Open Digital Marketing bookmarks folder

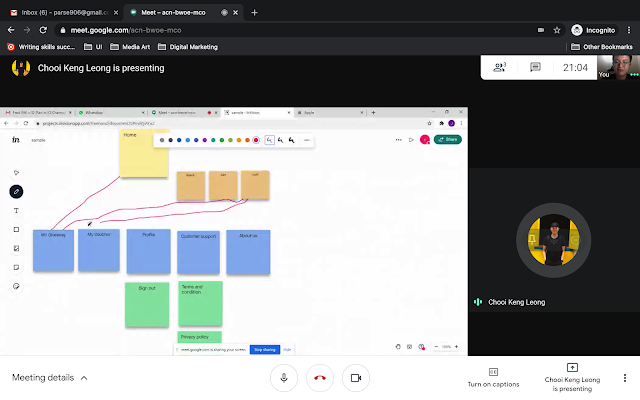(188, 47)
